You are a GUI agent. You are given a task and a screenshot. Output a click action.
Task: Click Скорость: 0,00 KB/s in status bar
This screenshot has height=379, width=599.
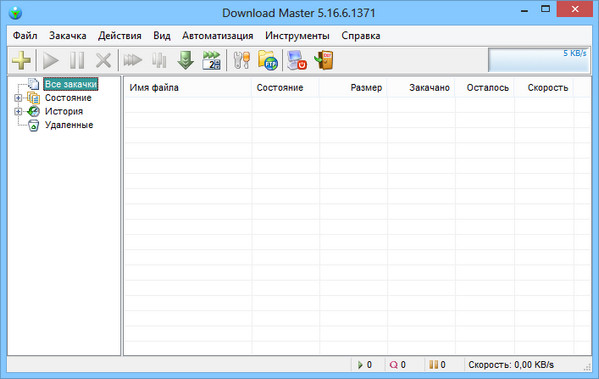(x=511, y=365)
